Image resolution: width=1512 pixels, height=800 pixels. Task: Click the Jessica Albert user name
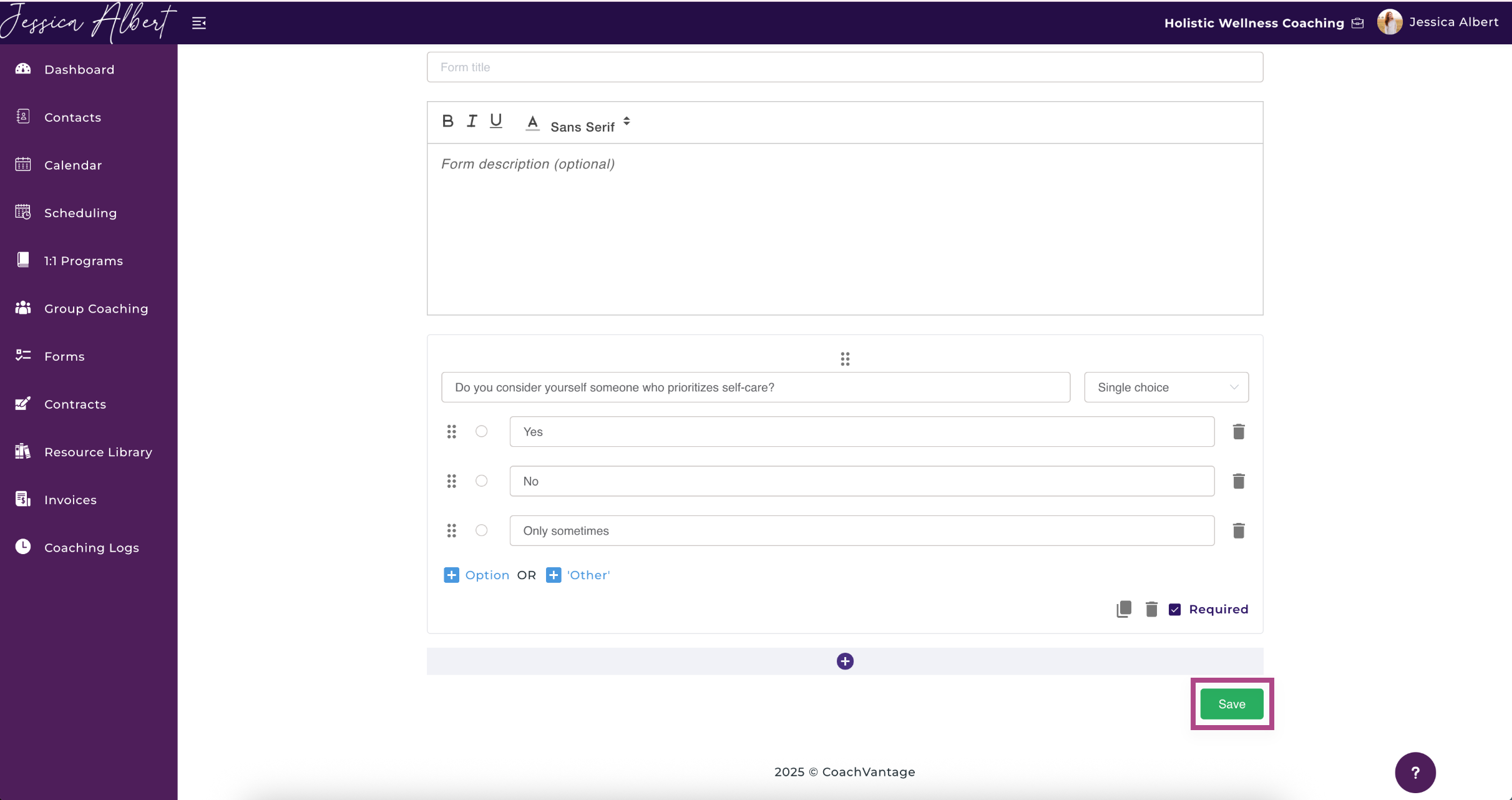coord(1453,22)
